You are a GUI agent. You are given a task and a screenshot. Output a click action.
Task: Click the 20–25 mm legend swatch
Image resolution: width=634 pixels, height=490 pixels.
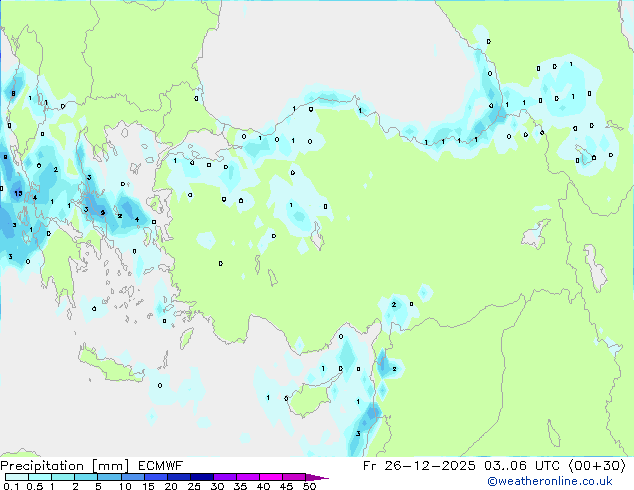178,477
